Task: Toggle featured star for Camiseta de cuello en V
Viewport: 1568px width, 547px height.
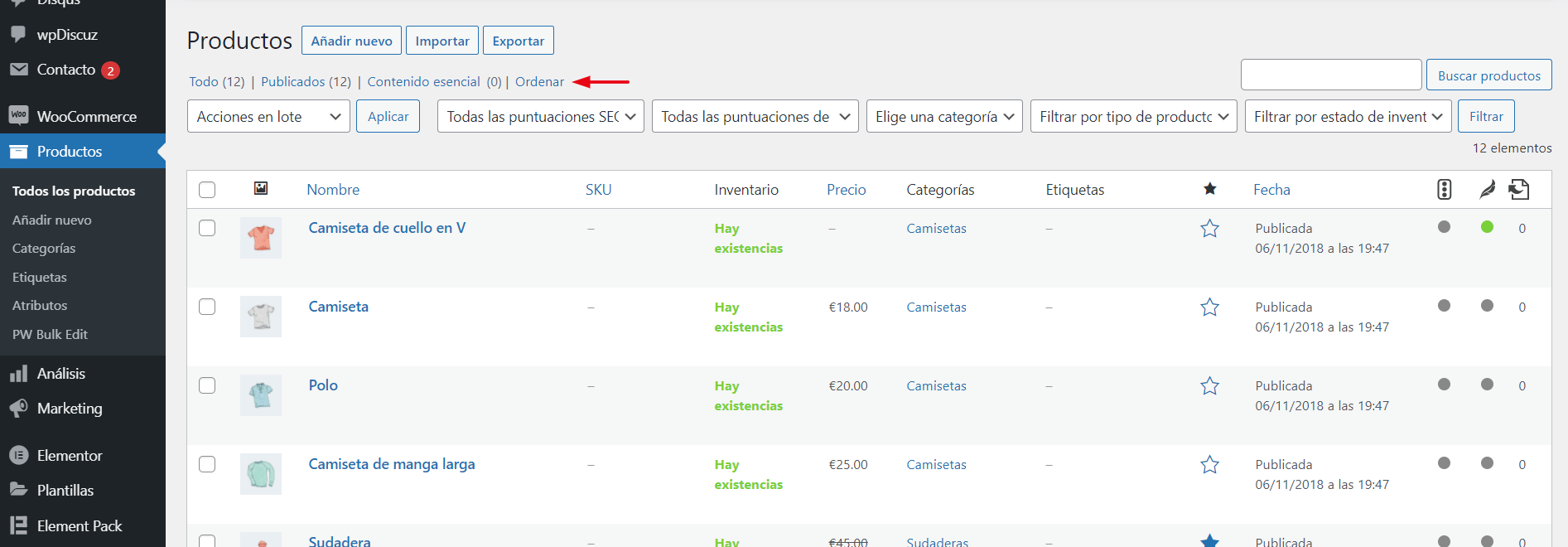Action: click(x=1210, y=228)
